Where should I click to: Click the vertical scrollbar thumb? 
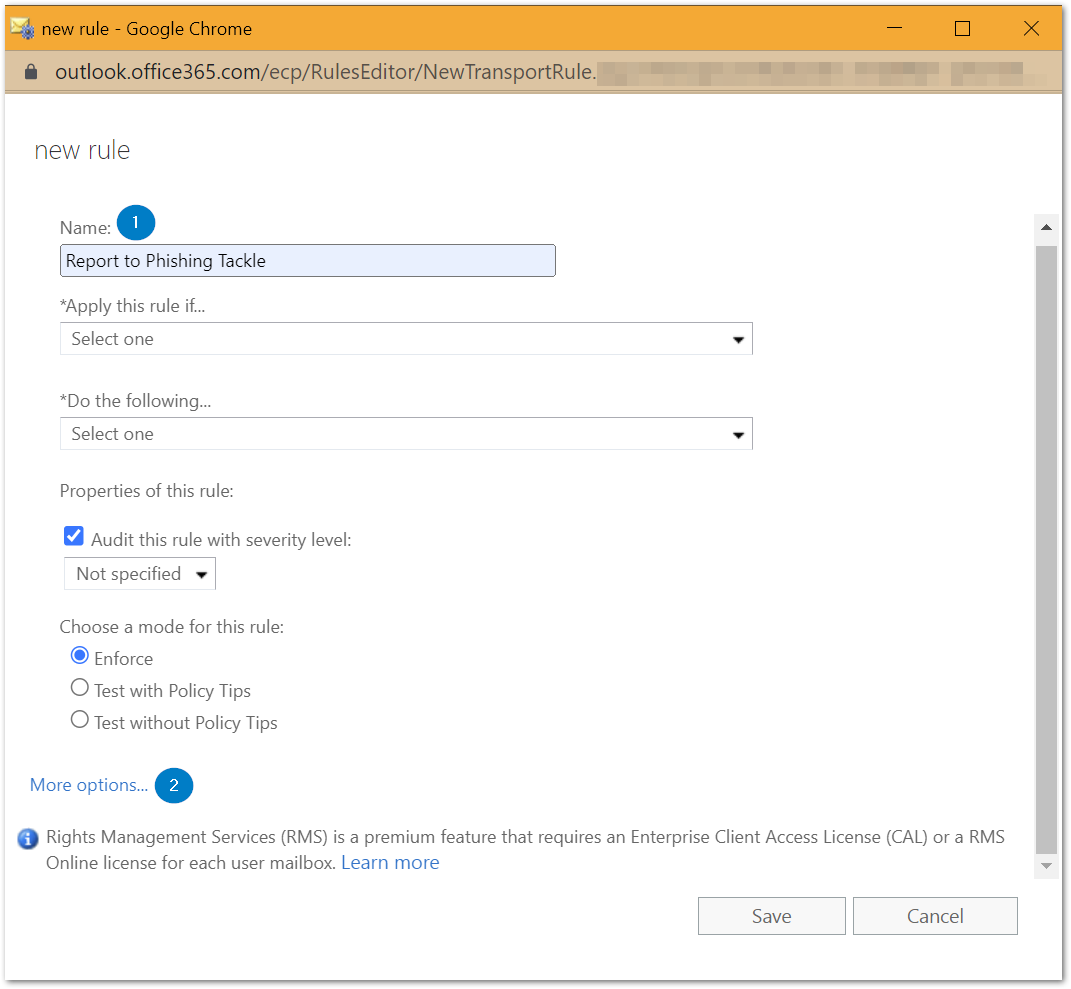pos(1046,550)
